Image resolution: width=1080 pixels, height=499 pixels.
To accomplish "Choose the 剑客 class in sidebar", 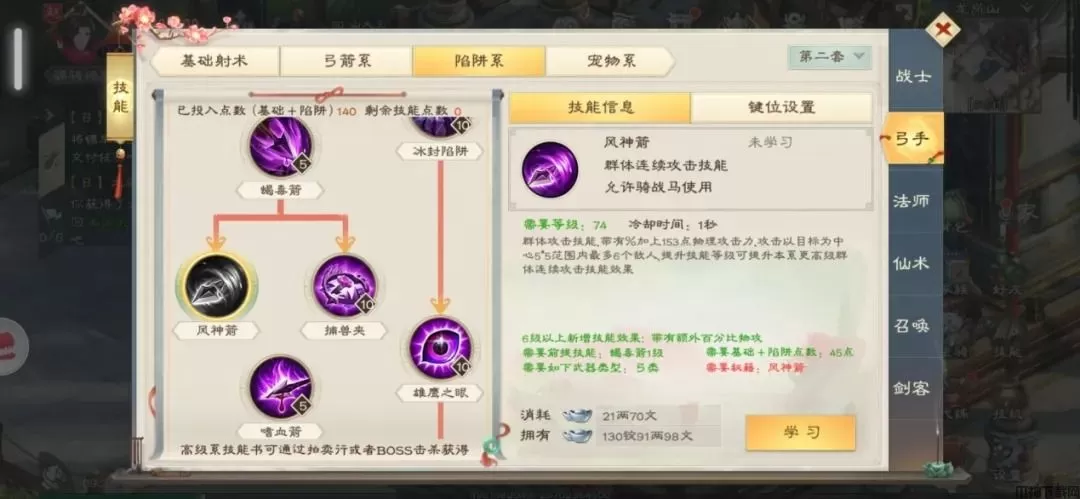I will coord(911,388).
